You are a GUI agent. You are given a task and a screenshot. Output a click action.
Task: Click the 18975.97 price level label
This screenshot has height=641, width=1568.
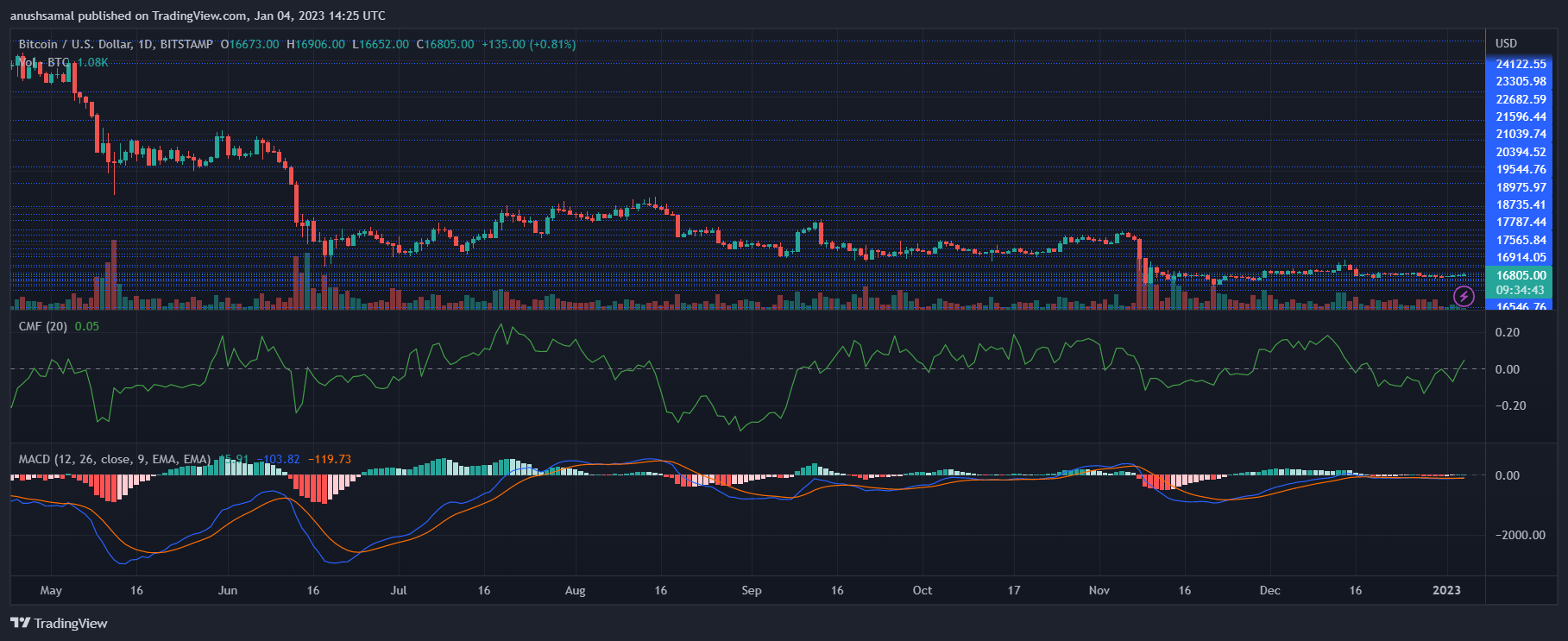1521,187
